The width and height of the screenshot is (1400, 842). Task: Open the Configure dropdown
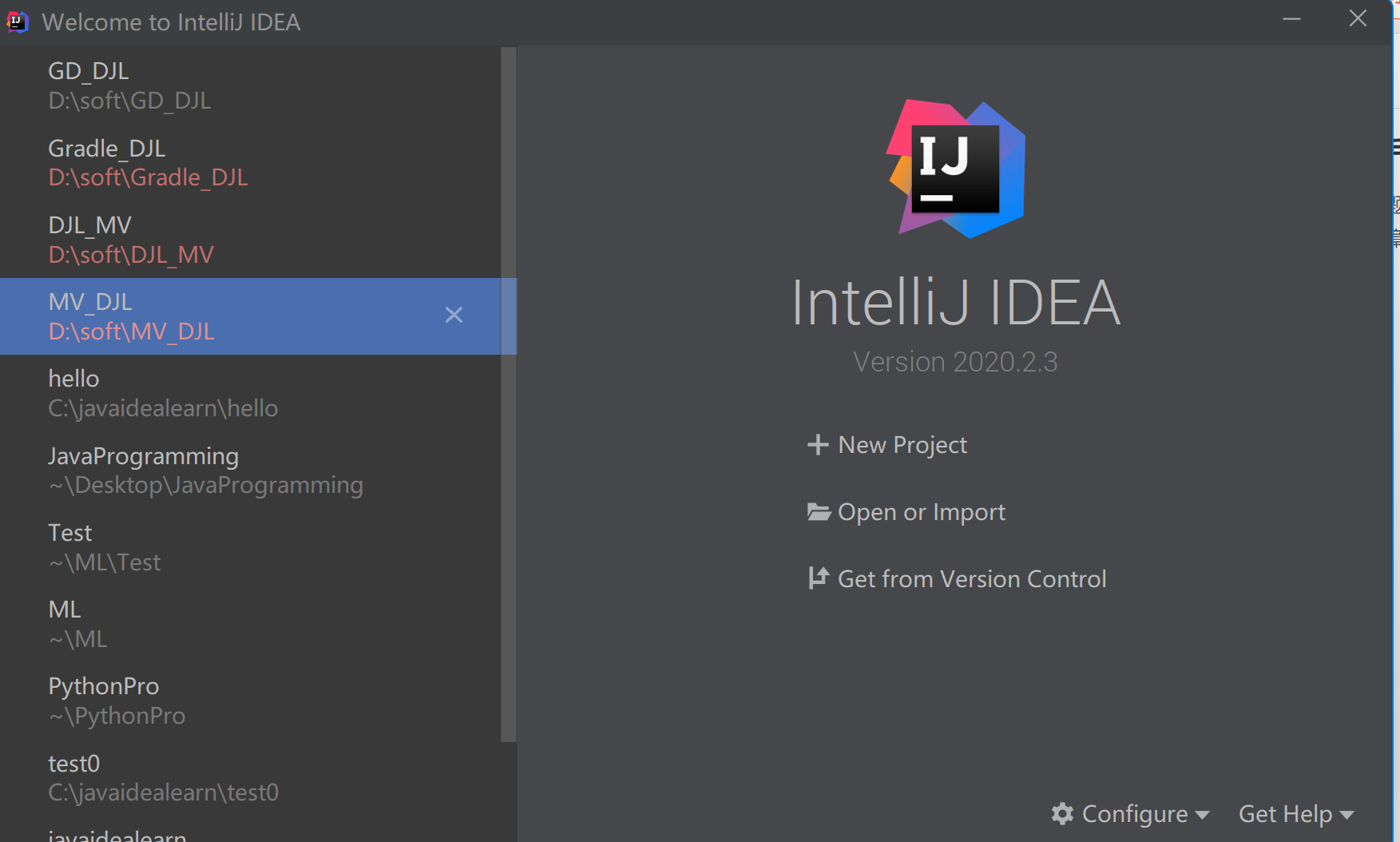[x=1134, y=813]
